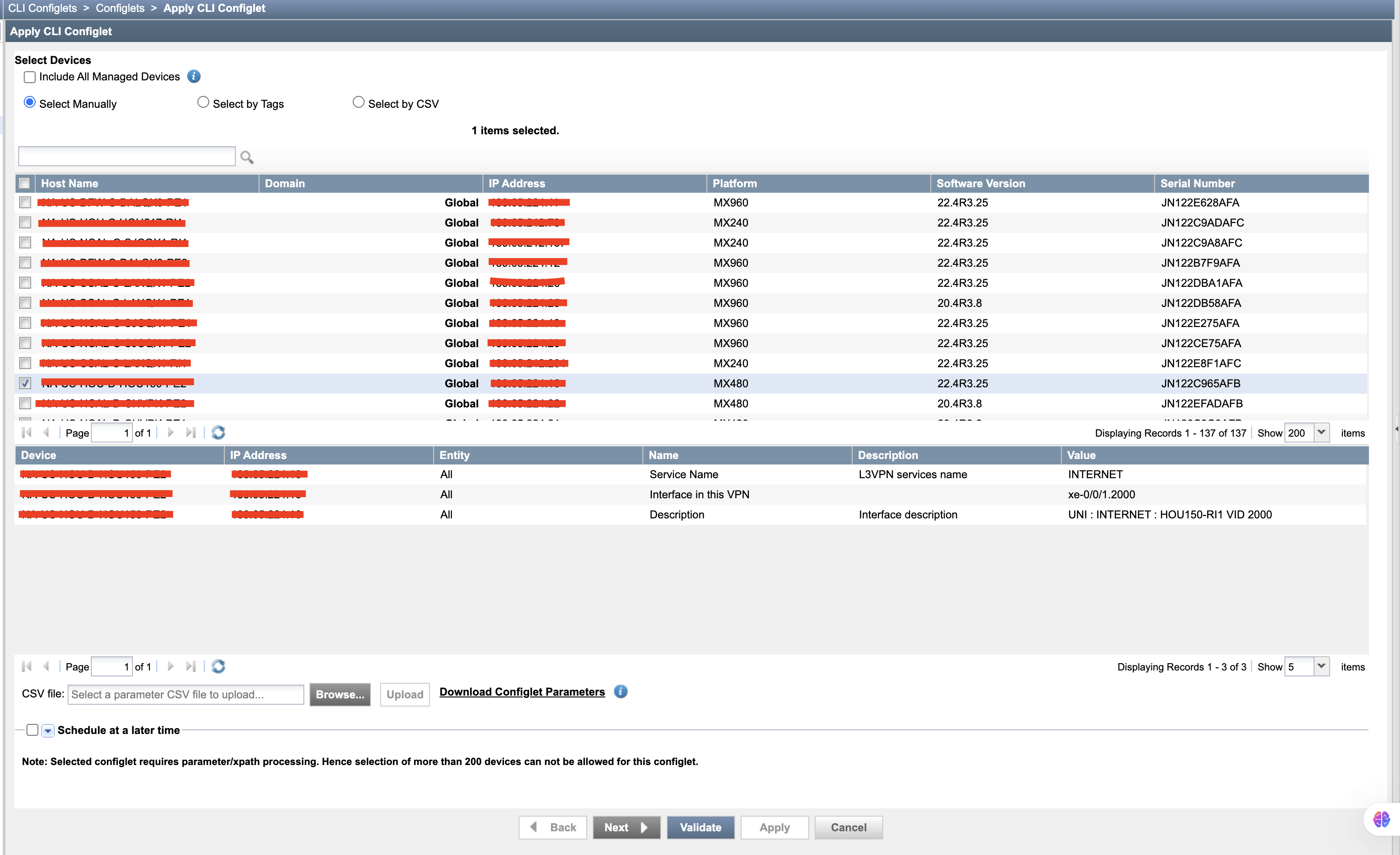The width and height of the screenshot is (1400, 855).
Task: Check device row with serial JN122DB58AFA
Action: click(25, 303)
